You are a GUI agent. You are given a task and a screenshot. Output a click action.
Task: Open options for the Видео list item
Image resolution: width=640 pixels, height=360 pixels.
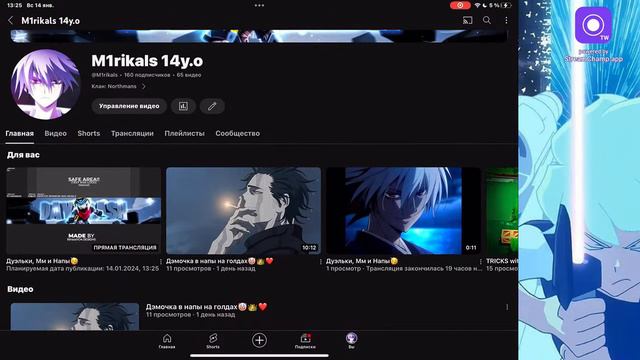(507, 307)
